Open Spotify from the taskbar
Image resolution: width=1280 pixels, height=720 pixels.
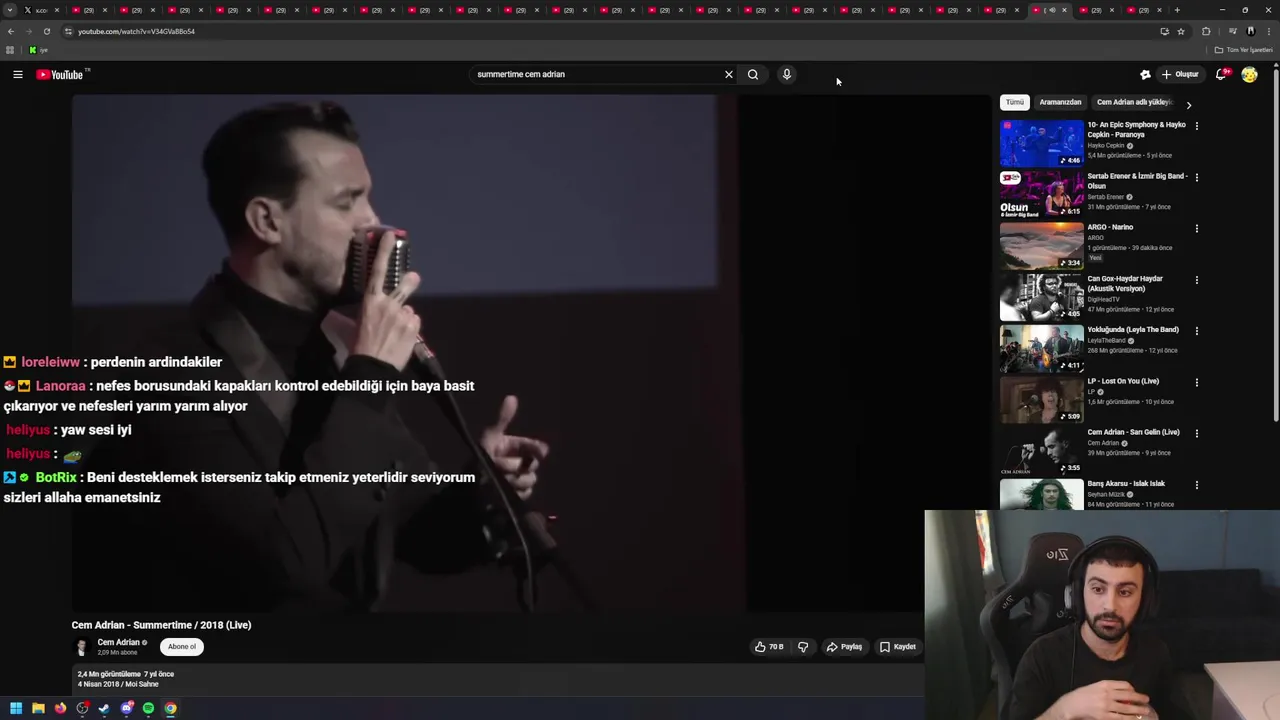tap(149, 708)
